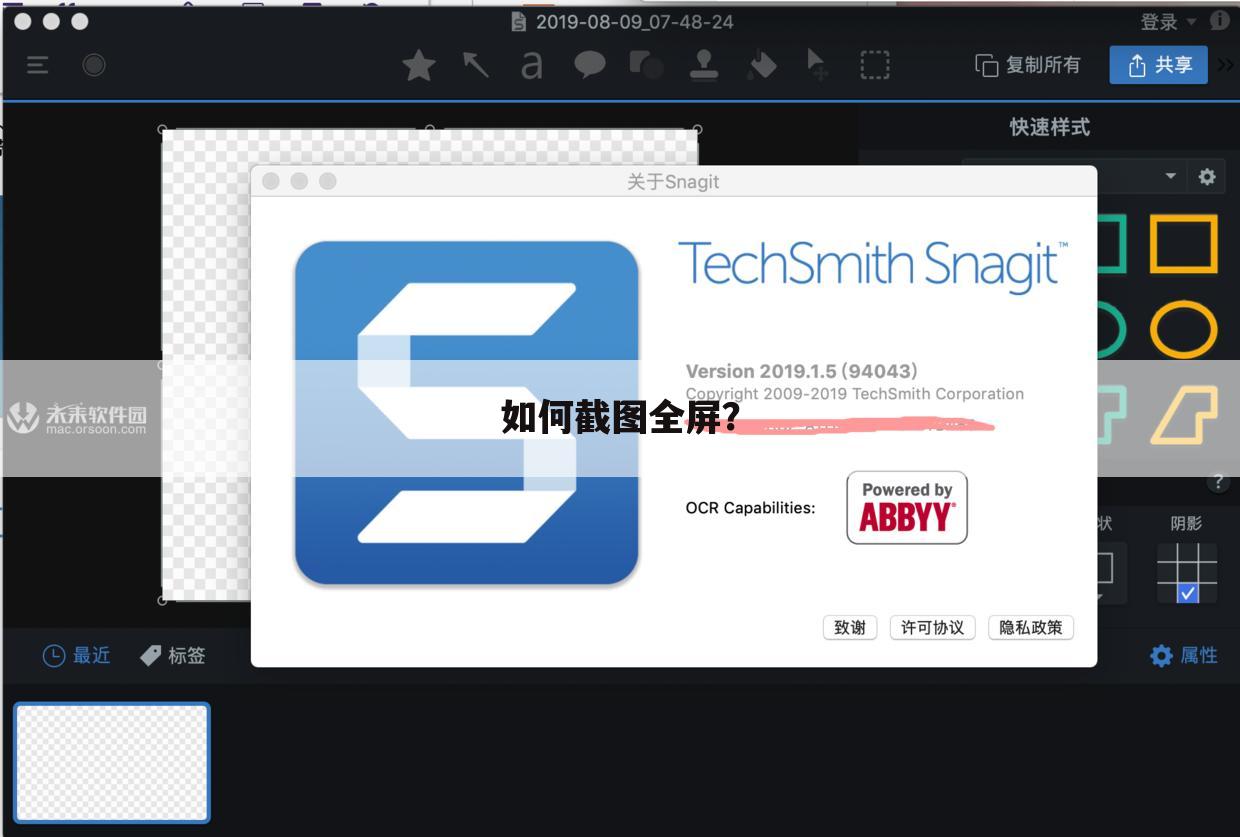
Task: Click the Acknowledgements button in About dialog
Action: (x=850, y=627)
